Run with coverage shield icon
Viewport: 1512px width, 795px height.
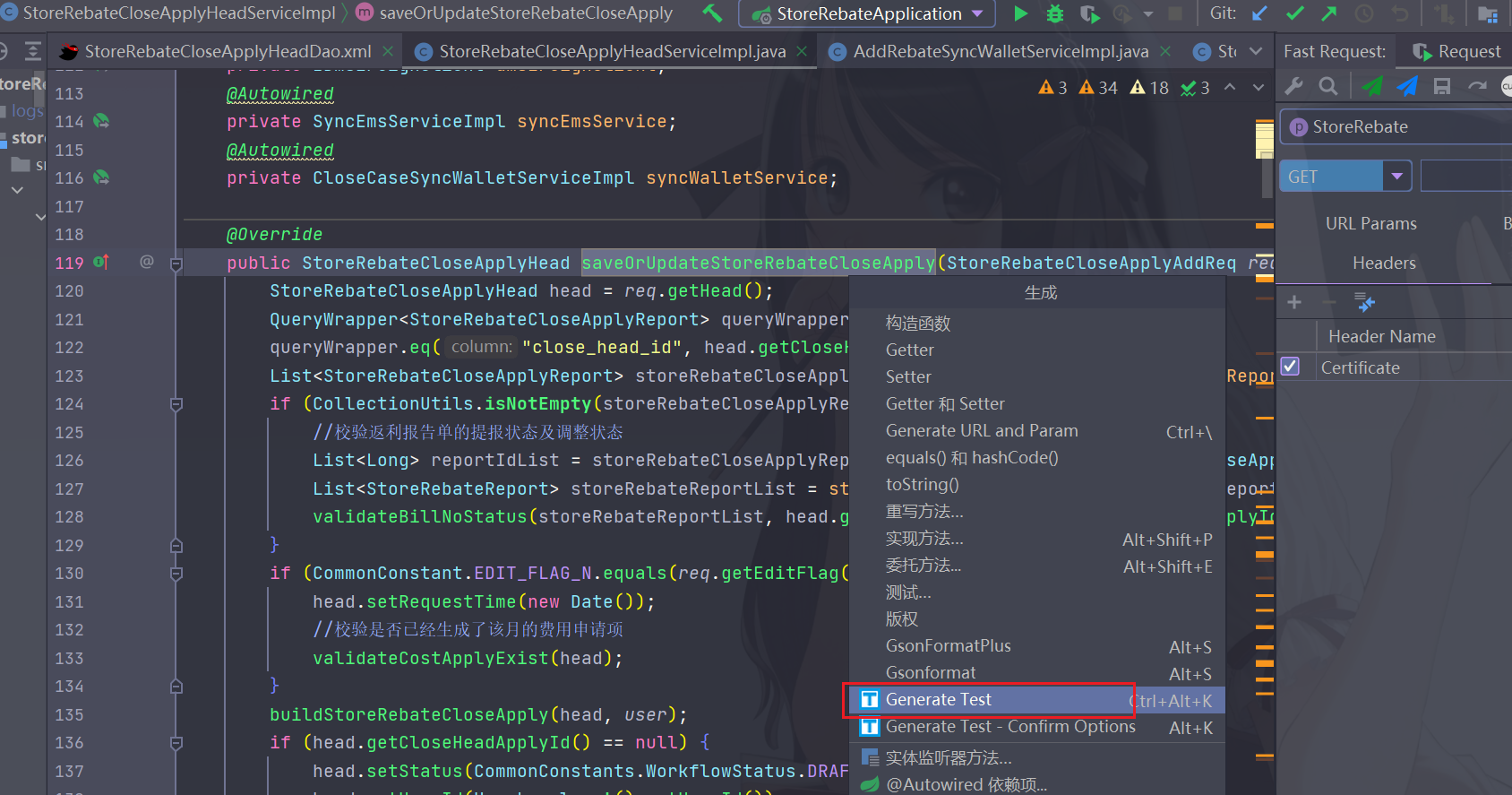[1089, 13]
